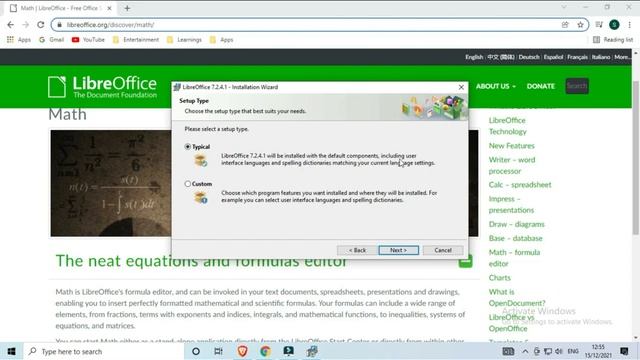Collapse the section with green minus icon
Screen dimensions: 640x360
coord(465,262)
